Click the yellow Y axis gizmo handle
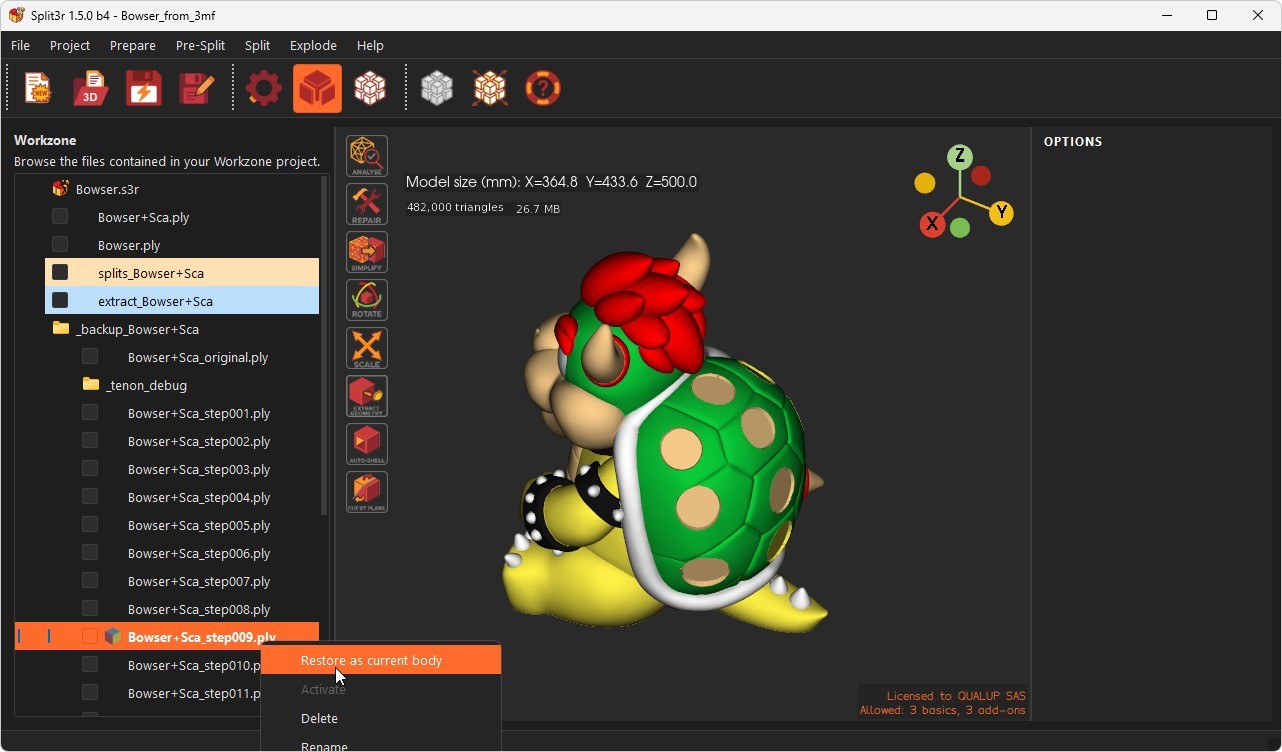The width and height of the screenshot is (1282, 752). pyautogui.click(x=1001, y=212)
